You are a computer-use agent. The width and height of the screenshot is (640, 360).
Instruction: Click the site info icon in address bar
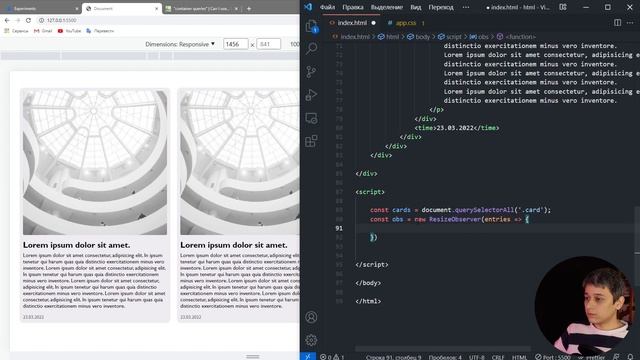[x=41, y=20]
